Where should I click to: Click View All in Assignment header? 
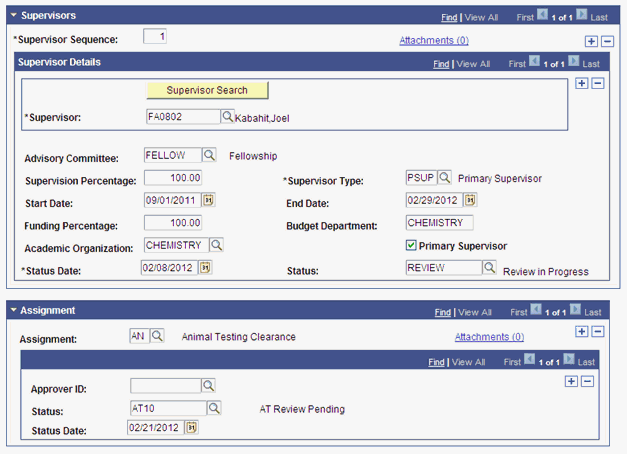[475, 312]
